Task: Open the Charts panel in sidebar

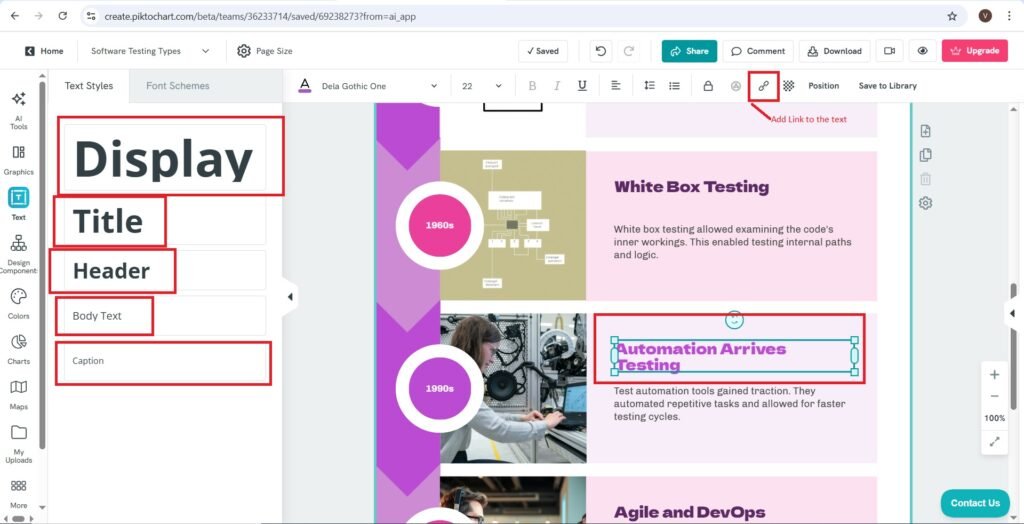Action: click(x=18, y=349)
